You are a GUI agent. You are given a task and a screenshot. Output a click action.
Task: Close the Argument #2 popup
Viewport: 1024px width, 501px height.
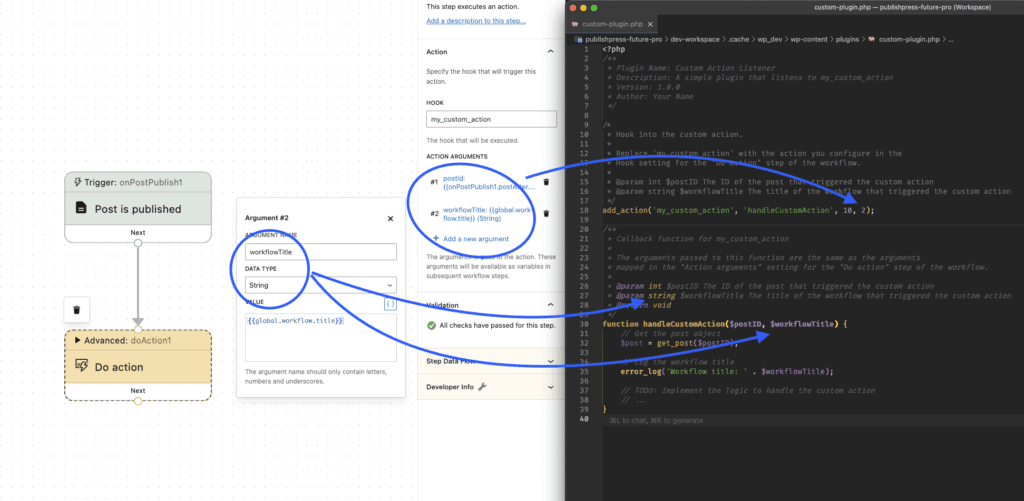click(x=390, y=218)
